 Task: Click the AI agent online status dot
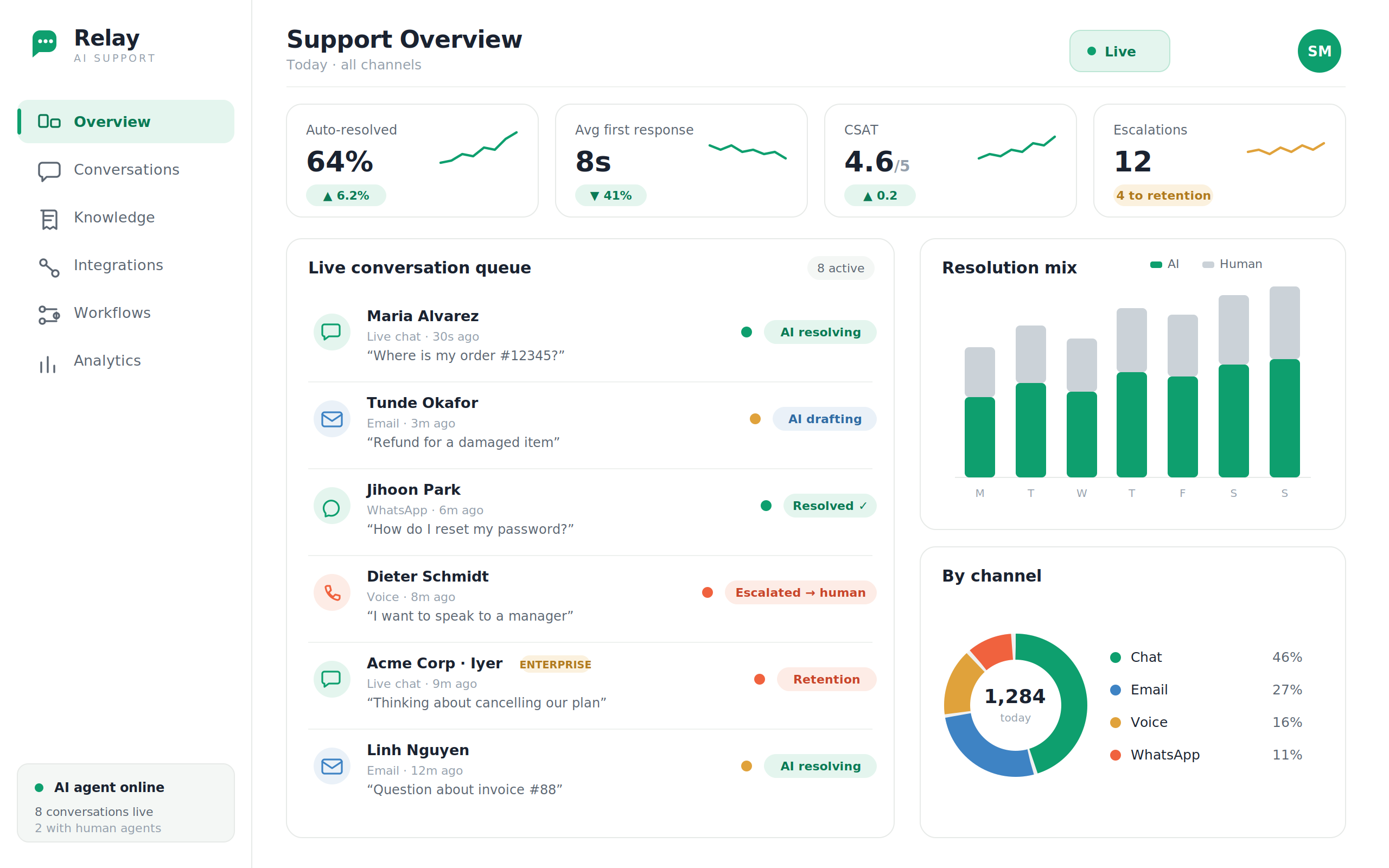39,788
